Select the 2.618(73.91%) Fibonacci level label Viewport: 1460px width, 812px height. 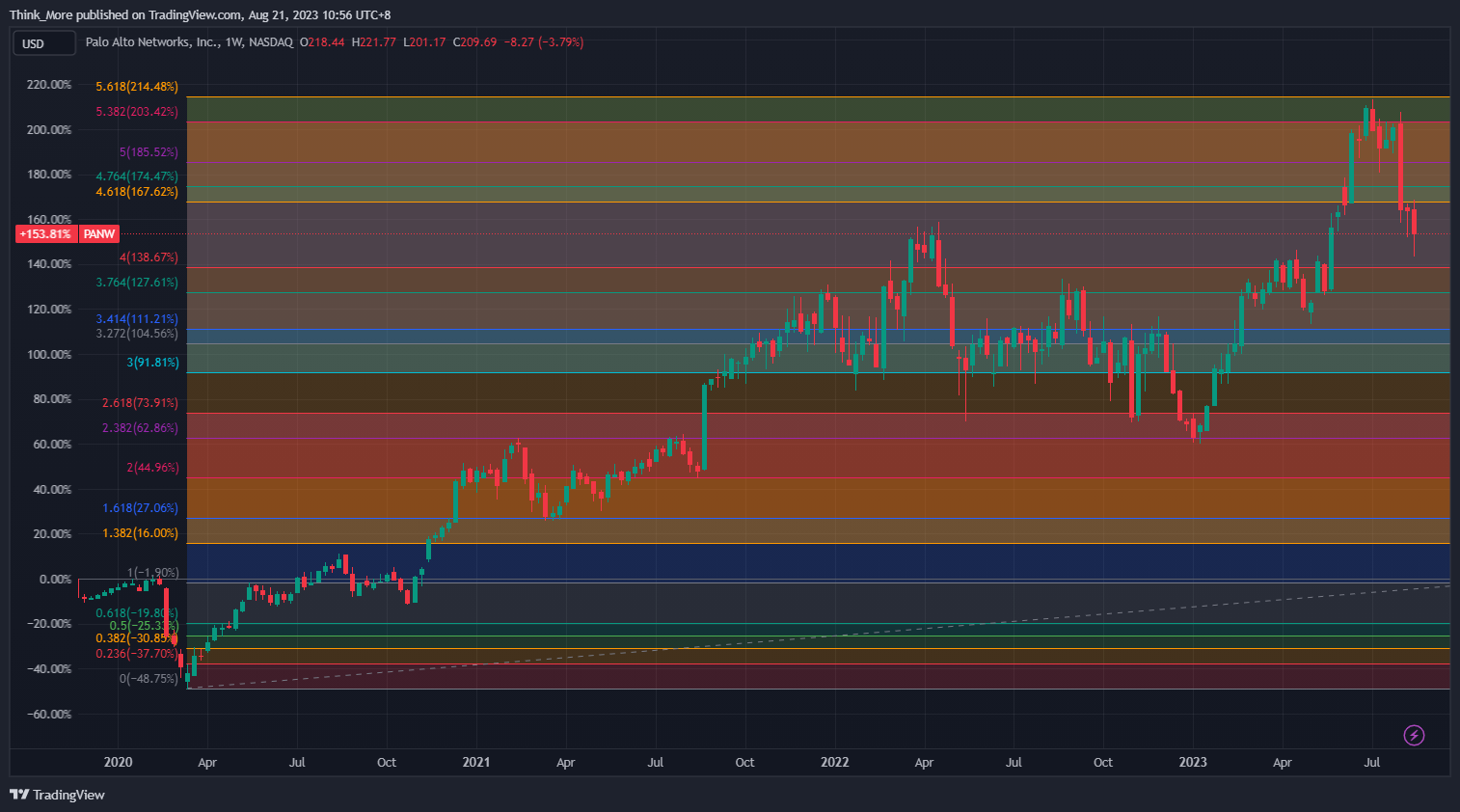click(140, 403)
